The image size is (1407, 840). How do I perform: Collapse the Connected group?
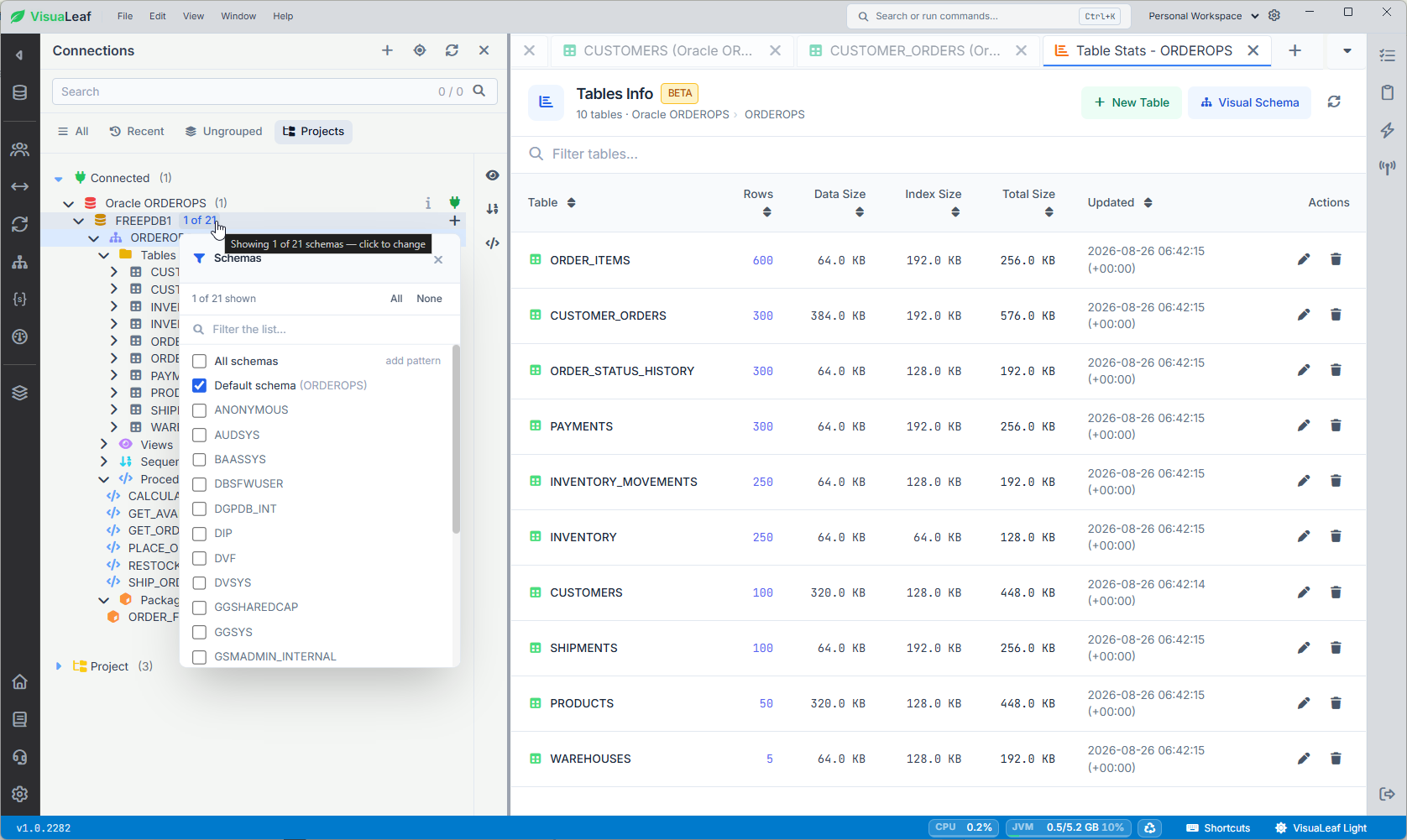tap(58, 178)
